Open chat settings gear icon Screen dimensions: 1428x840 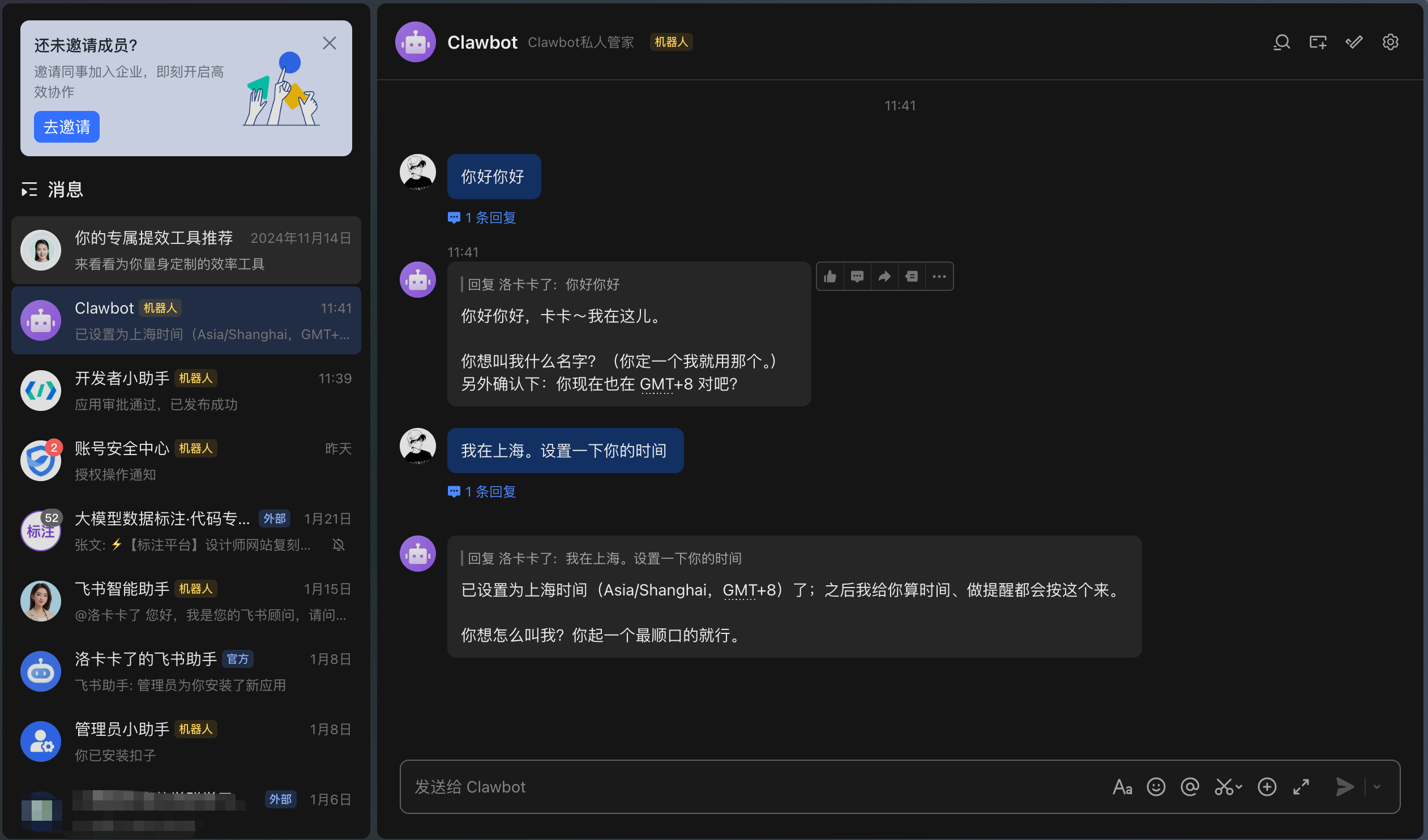[1390, 42]
